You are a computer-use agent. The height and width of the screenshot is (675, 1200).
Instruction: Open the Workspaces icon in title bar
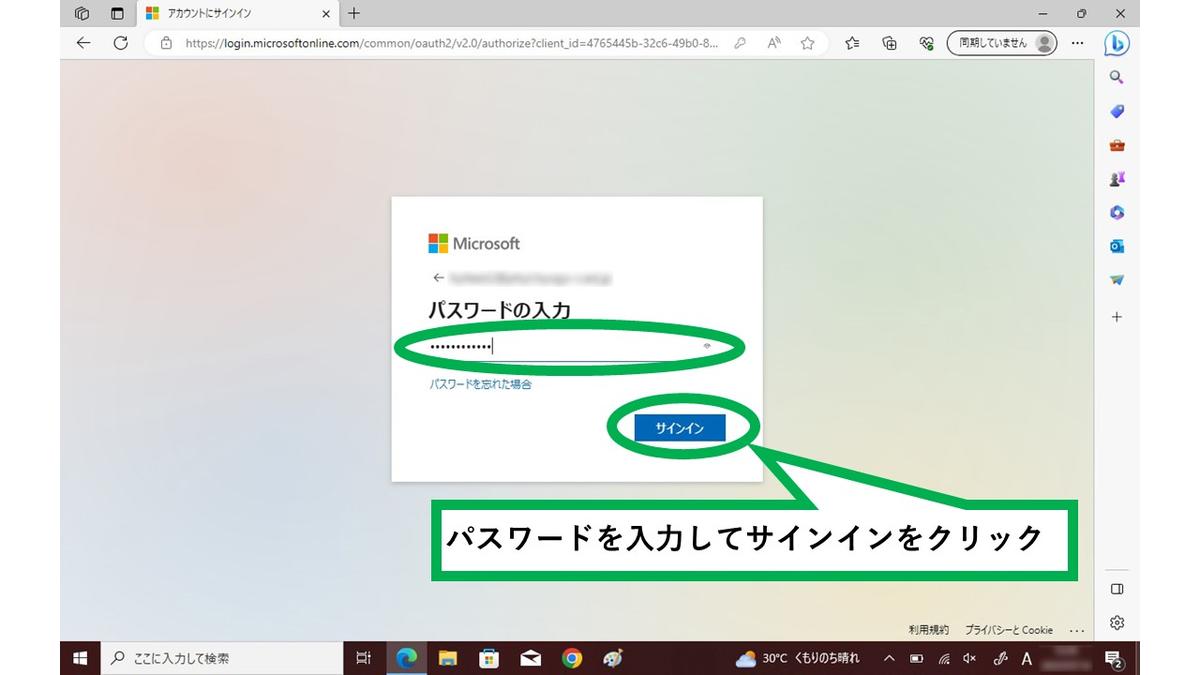(82, 13)
